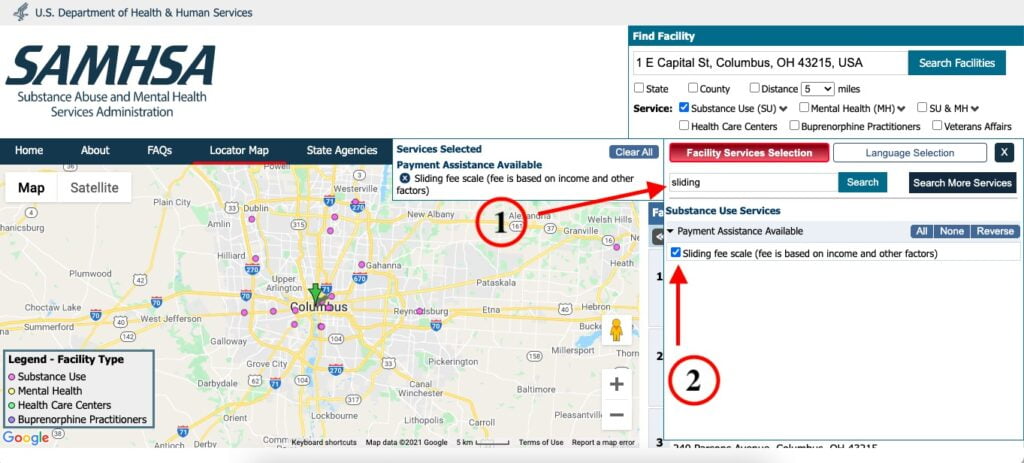
Task: Open the distance miles dropdown
Action: point(818,89)
